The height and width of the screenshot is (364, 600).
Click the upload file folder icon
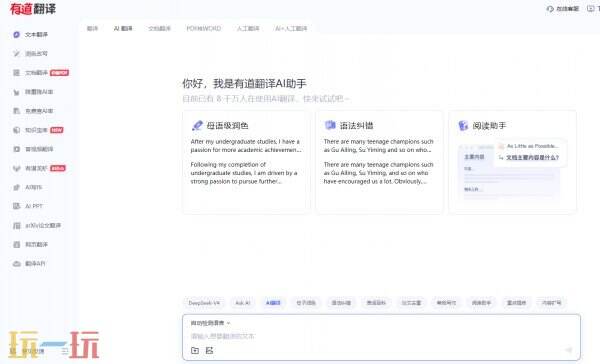195,350
